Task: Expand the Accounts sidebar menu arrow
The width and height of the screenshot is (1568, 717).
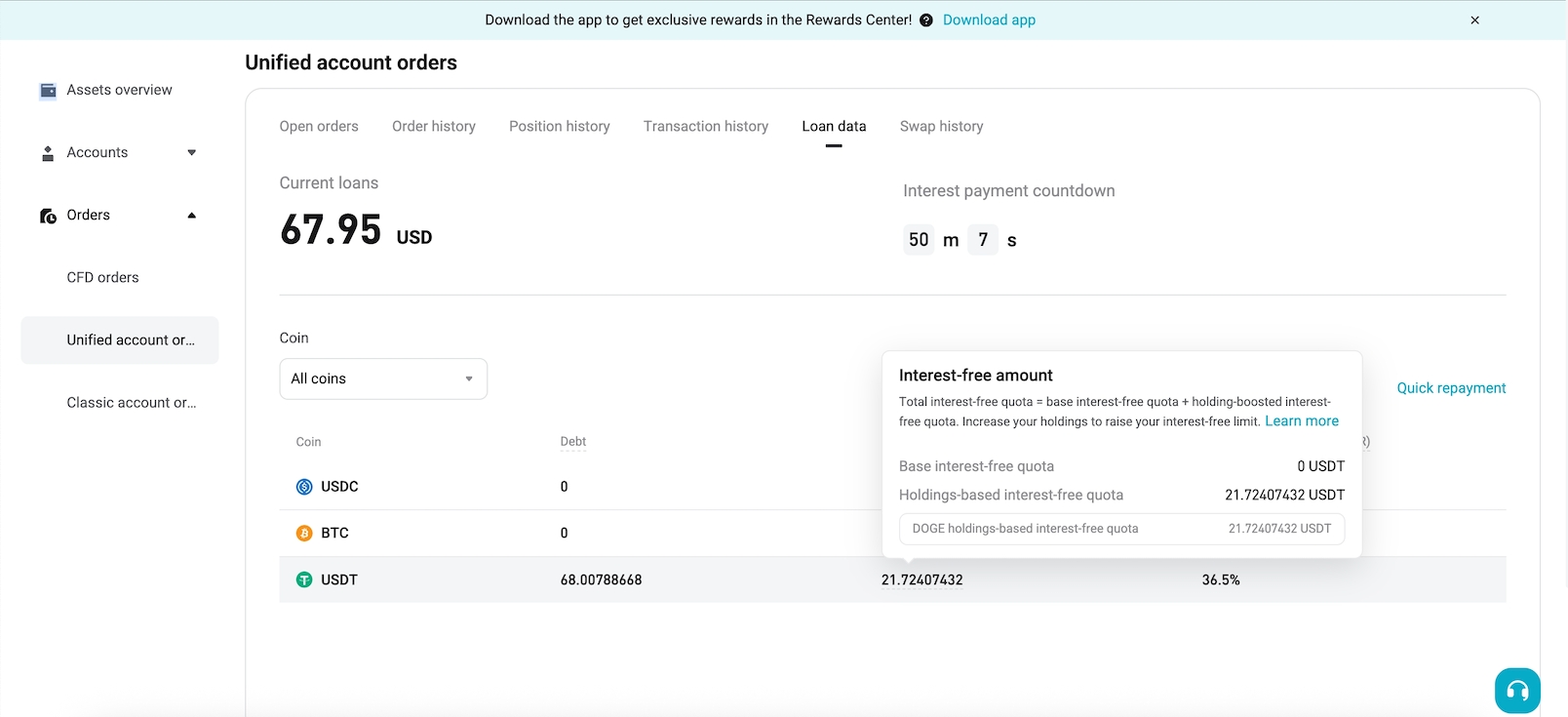Action: tap(191, 153)
